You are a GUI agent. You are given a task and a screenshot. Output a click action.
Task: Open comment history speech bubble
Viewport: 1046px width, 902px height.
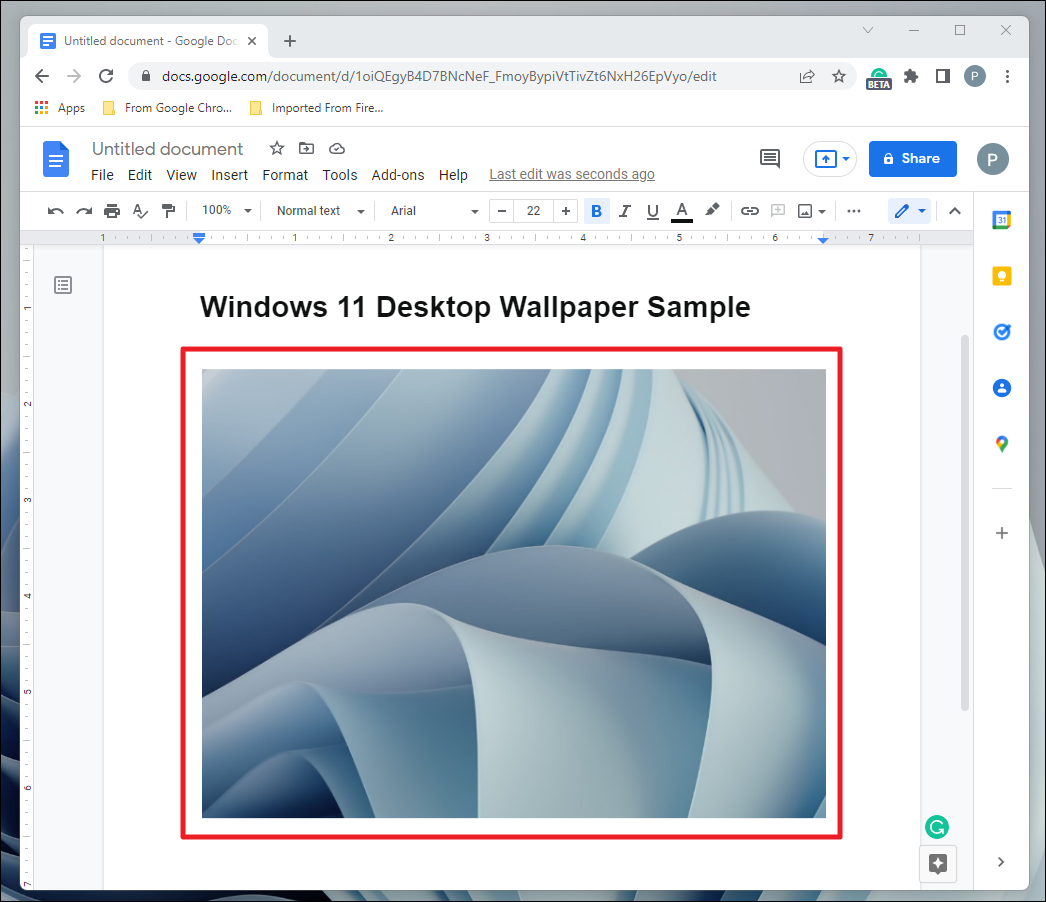pos(770,158)
